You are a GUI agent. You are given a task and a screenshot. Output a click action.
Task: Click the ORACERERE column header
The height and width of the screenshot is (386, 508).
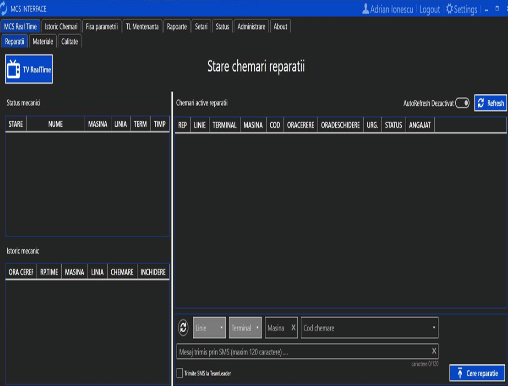coord(301,125)
